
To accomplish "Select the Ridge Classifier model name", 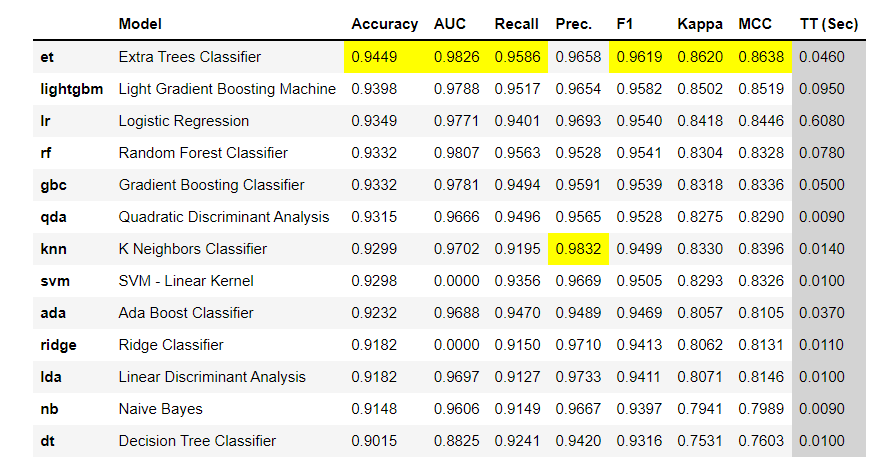I will (171, 345).
